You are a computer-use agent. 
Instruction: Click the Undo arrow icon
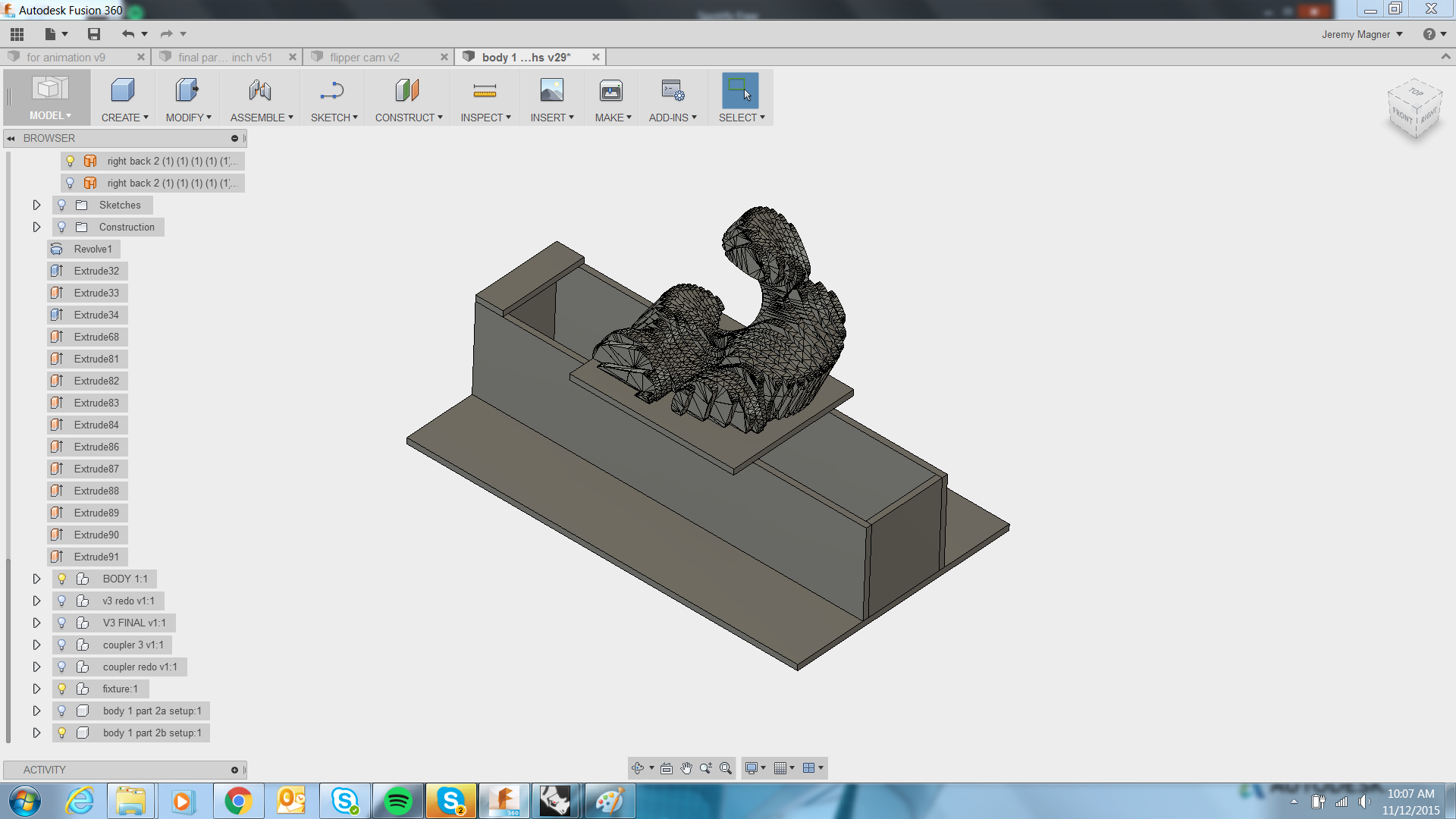click(127, 34)
